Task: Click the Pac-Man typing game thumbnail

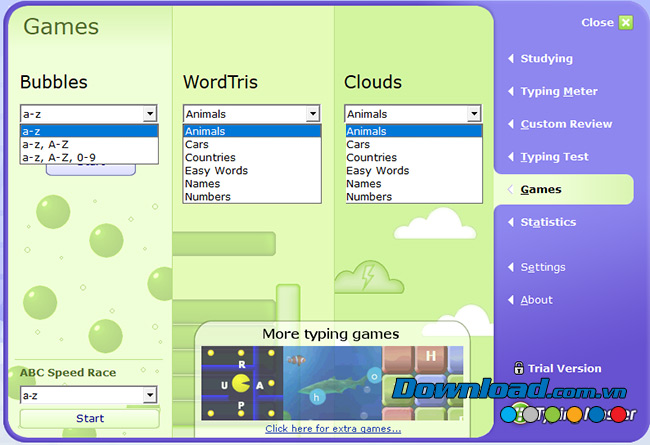Action: pos(242,383)
